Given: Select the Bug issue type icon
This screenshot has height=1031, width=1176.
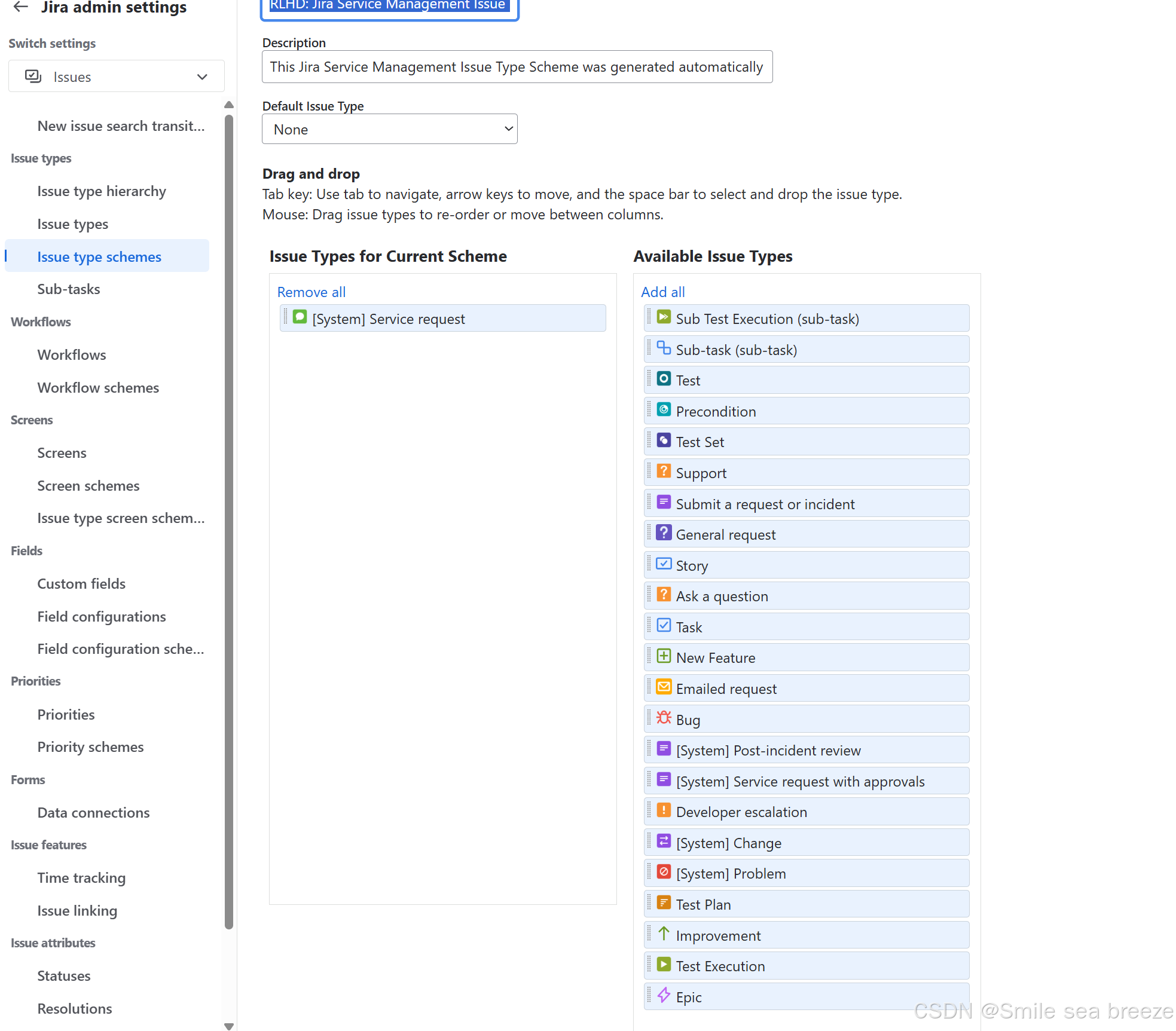Looking at the screenshot, I should pos(664,718).
